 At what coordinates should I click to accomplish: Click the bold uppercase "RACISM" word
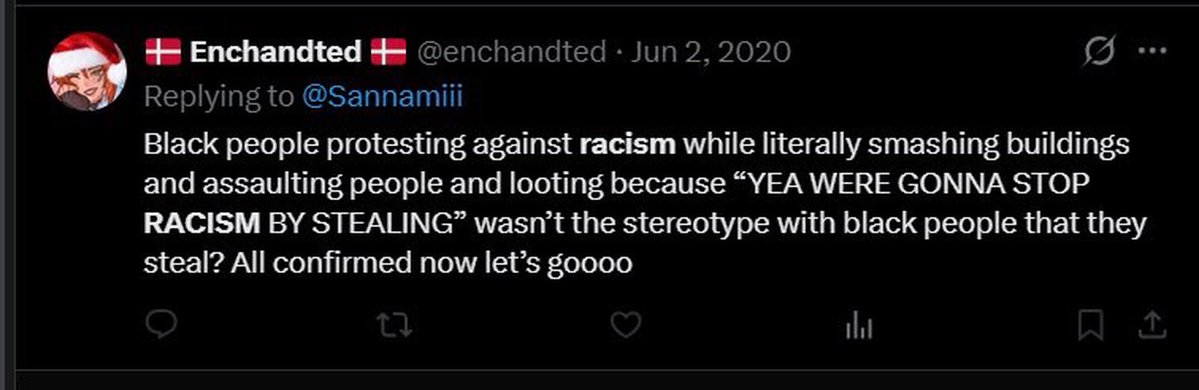click(202, 224)
